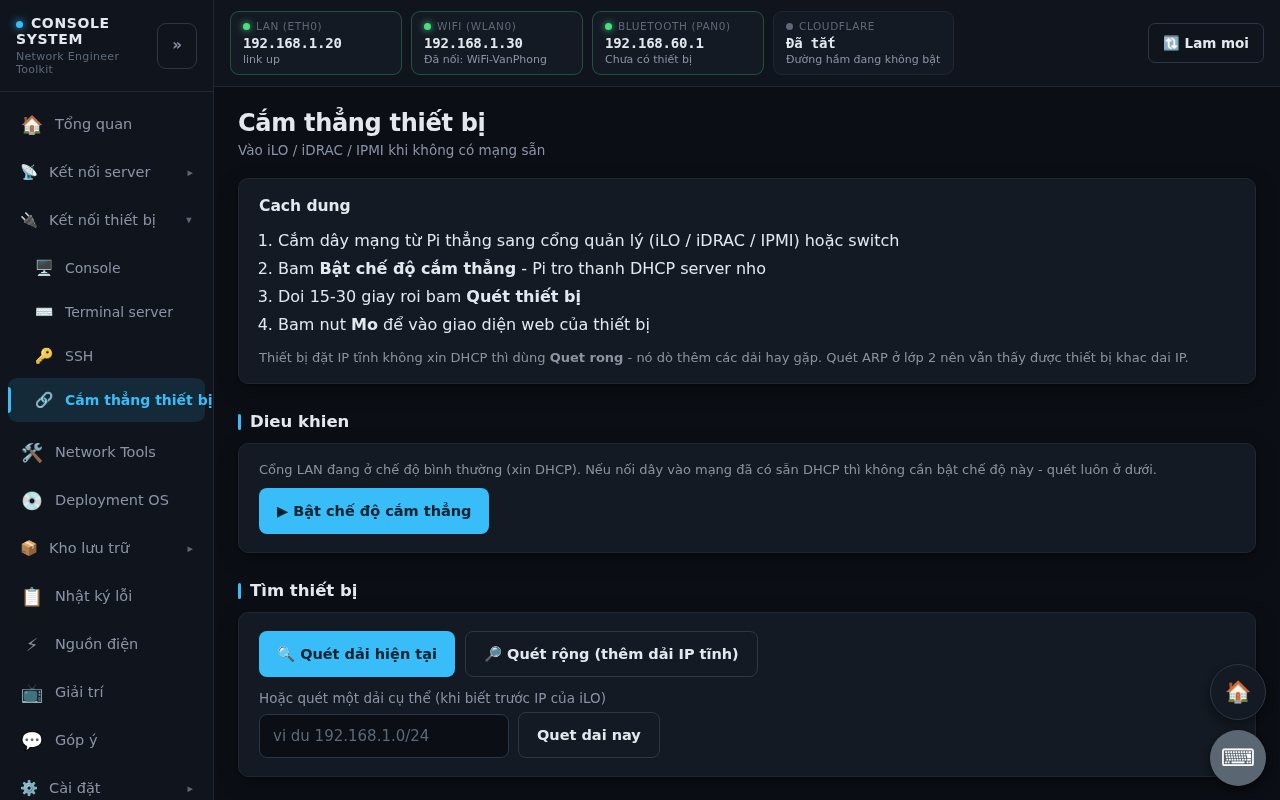
Task: Collapse the sidebar with the double-chevron button
Action: point(177,46)
